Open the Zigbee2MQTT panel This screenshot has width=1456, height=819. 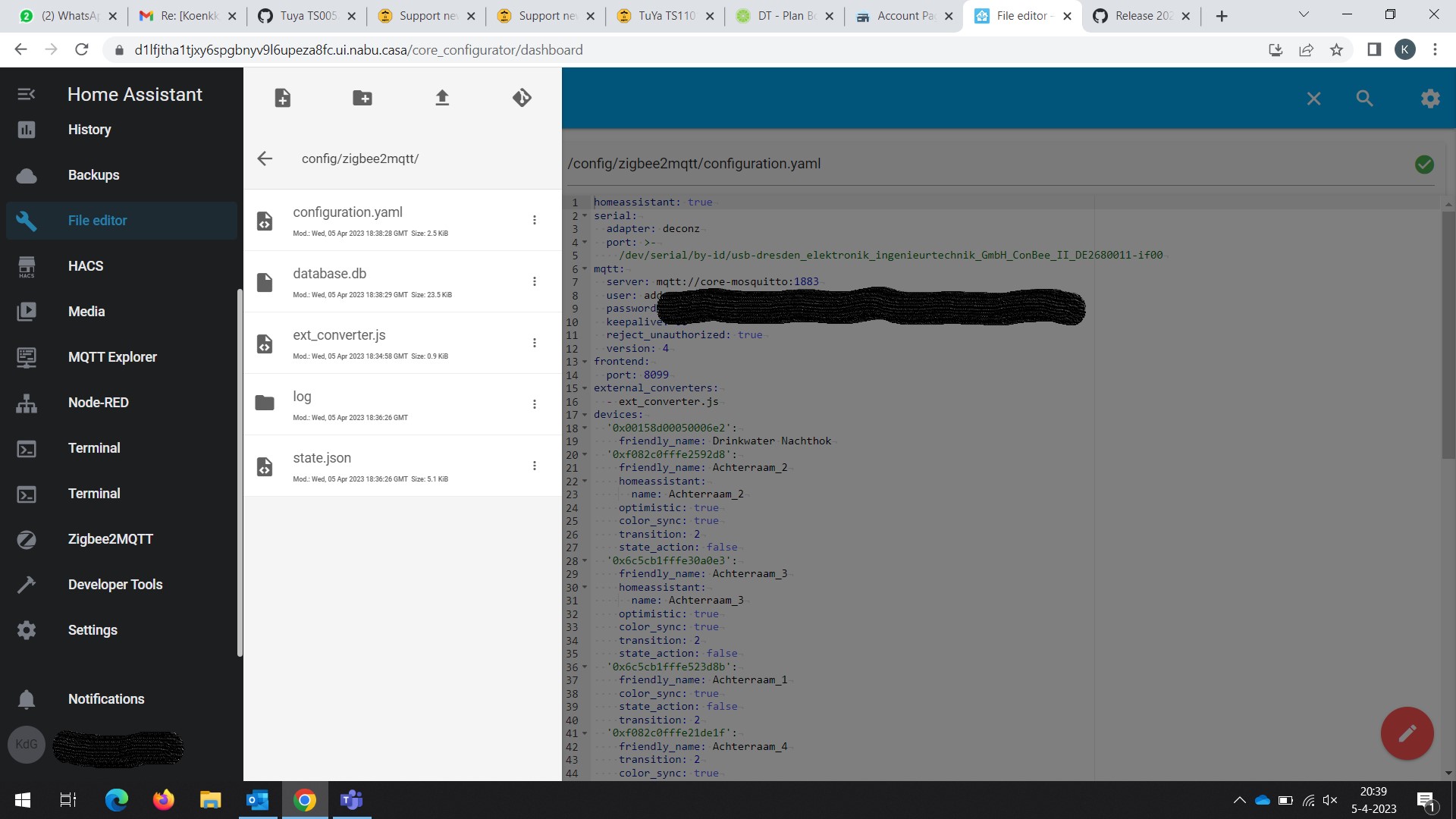pos(108,538)
